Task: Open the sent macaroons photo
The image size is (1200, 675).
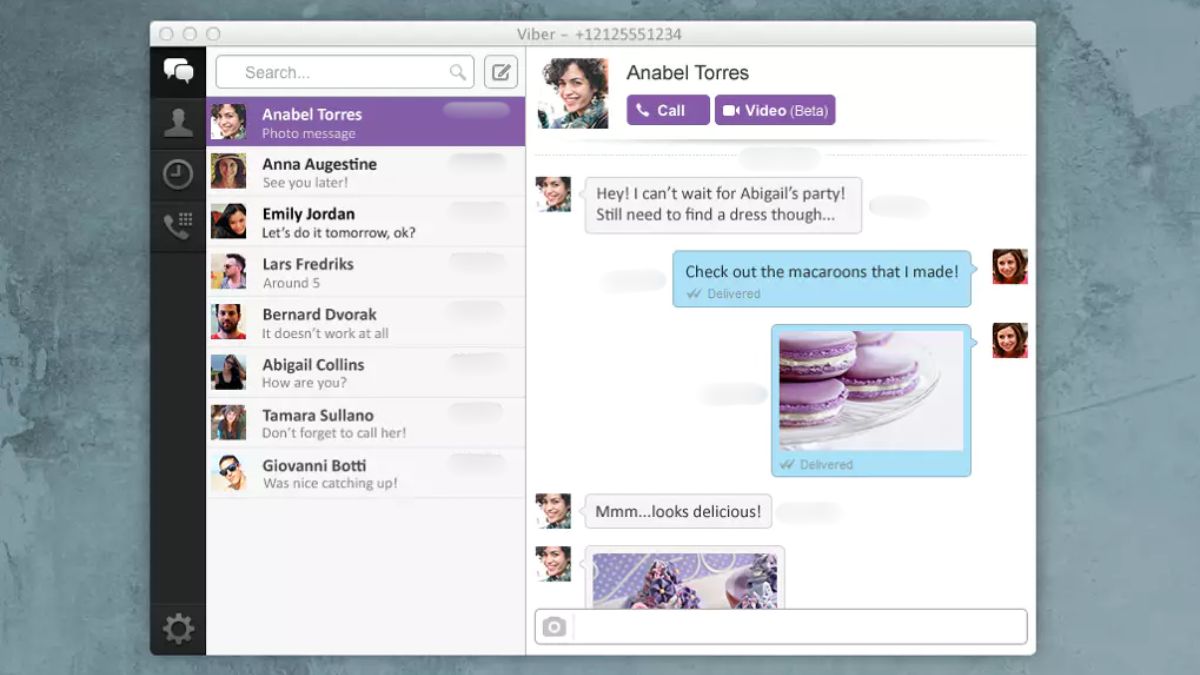Action: [x=871, y=391]
